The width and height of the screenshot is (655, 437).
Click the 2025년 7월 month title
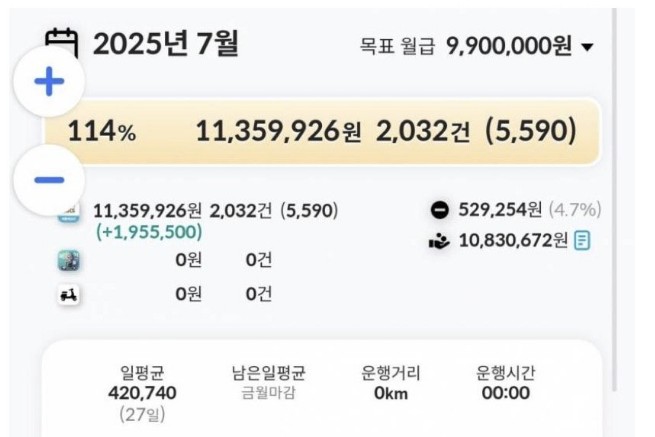166,45
